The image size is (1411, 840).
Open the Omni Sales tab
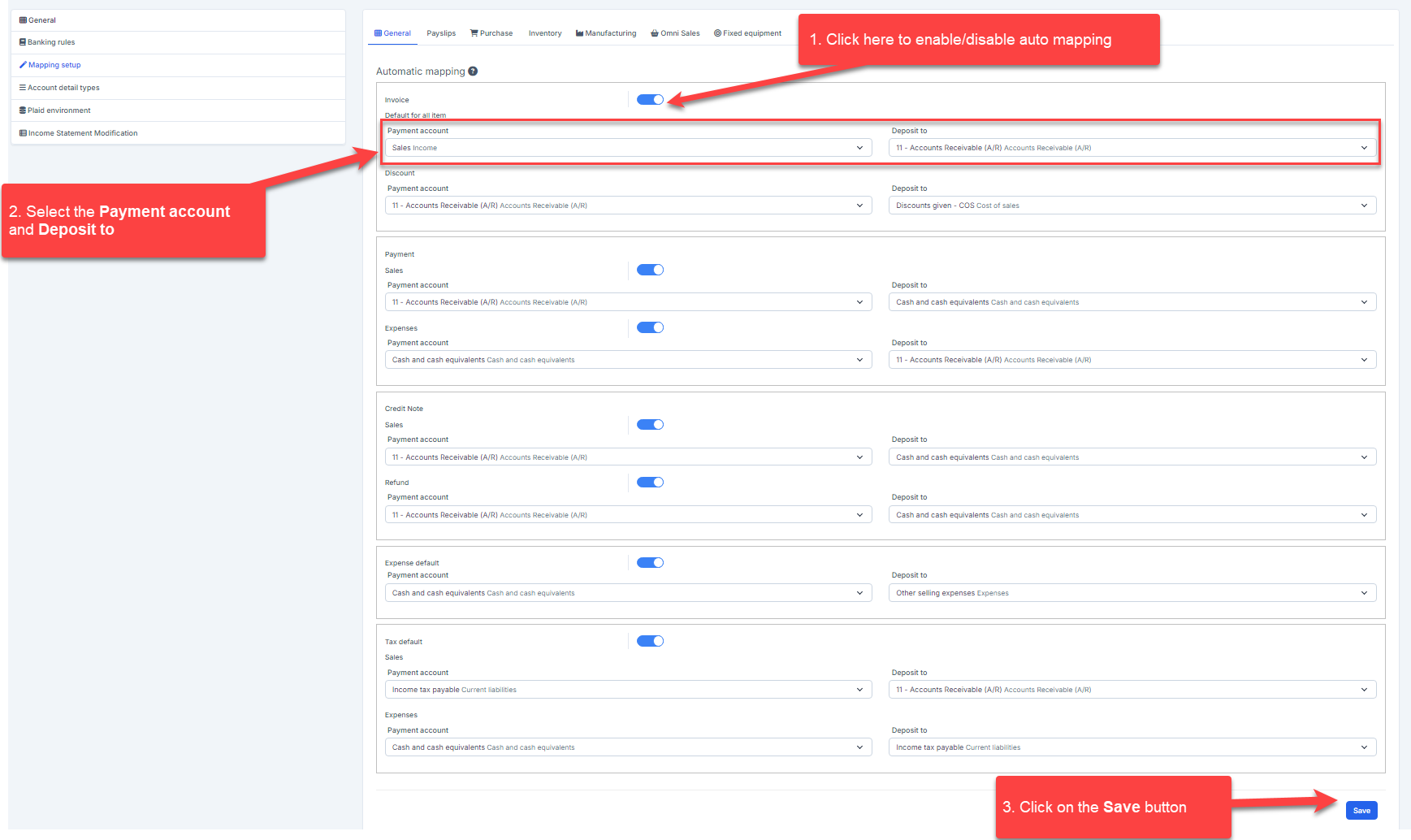[675, 33]
